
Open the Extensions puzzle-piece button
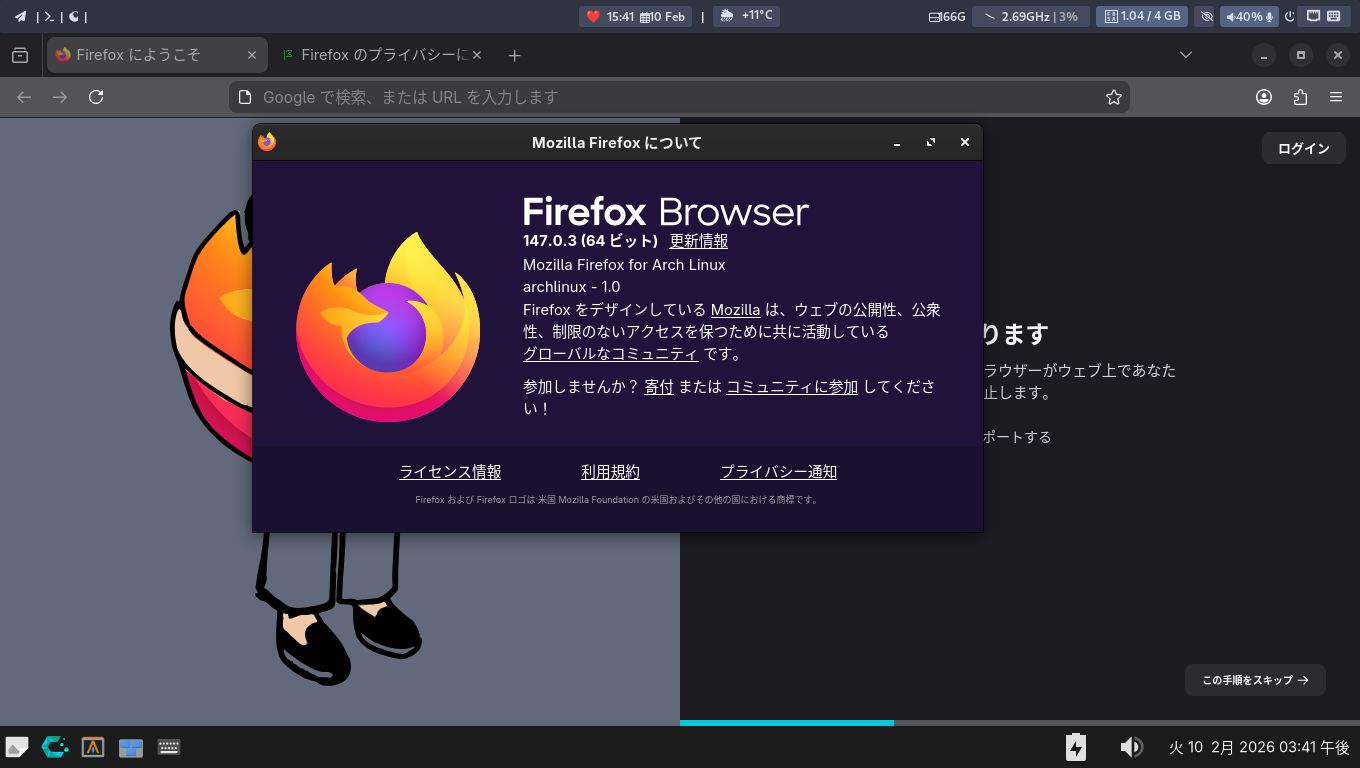[x=1300, y=97]
